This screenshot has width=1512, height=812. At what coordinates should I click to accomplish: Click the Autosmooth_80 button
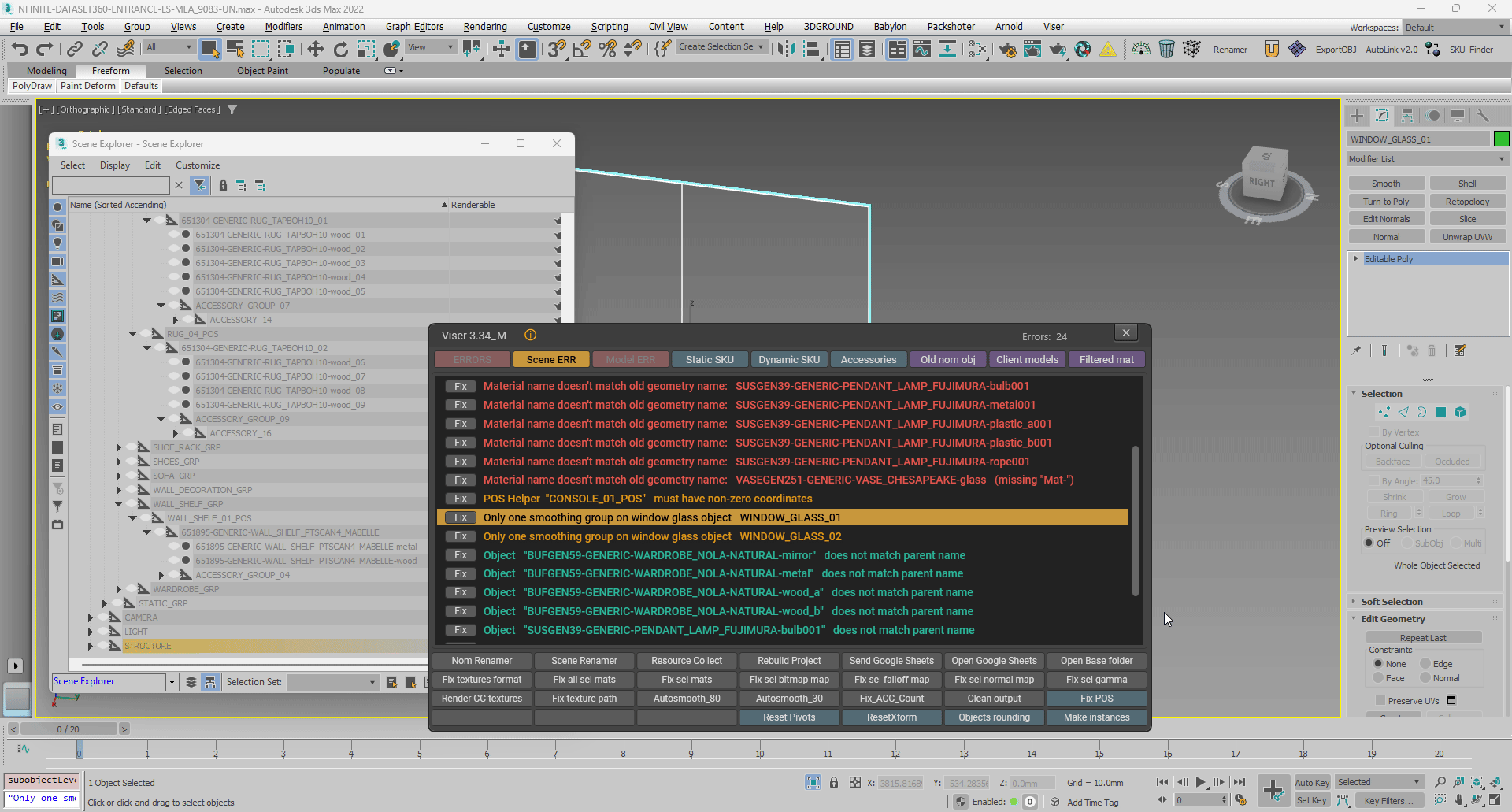pos(687,699)
